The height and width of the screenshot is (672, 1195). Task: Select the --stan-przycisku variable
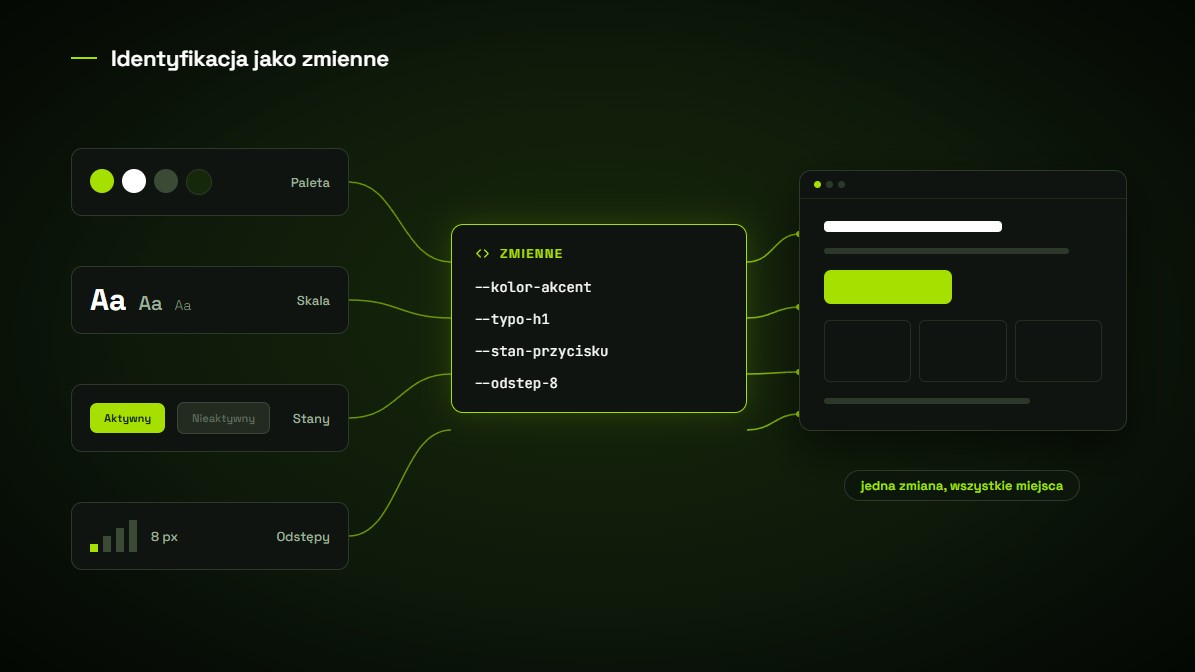pos(542,351)
